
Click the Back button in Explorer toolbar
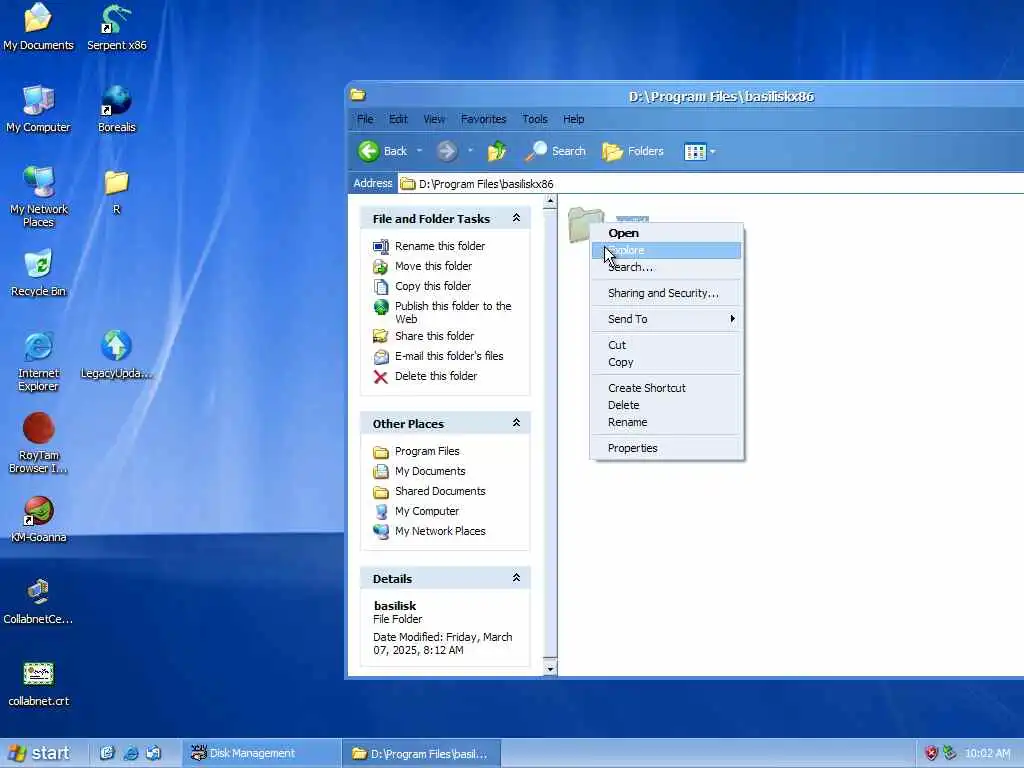(x=383, y=151)
